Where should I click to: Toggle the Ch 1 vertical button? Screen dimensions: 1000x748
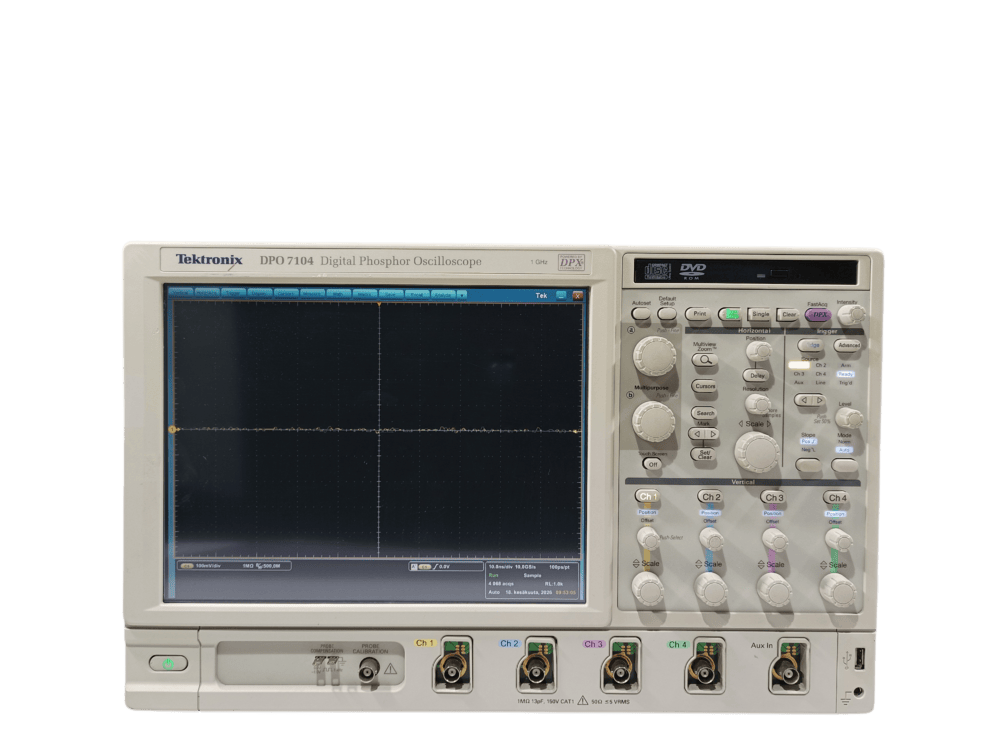coord(647,496)
